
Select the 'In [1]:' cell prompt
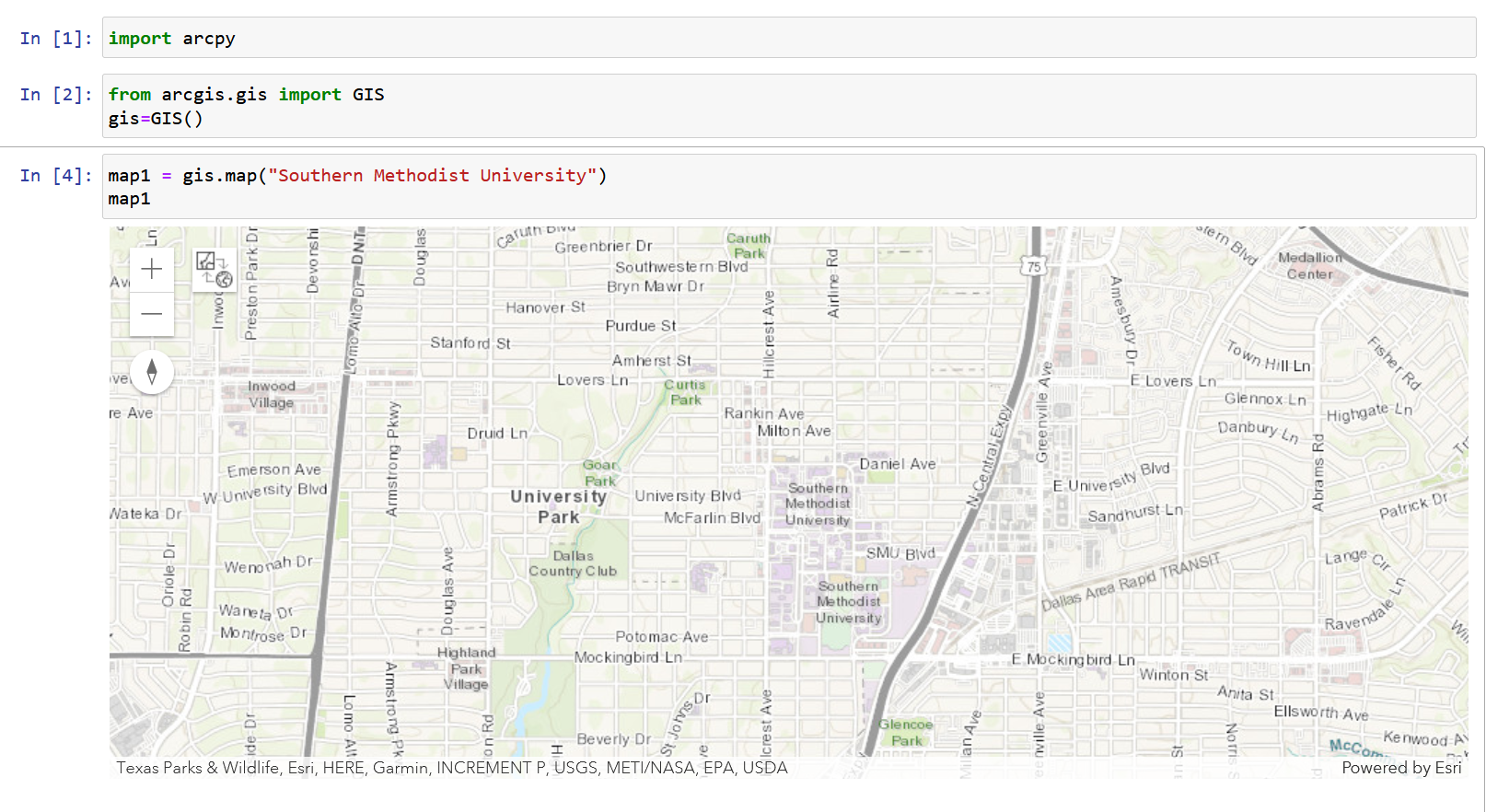tap(56, 38)
